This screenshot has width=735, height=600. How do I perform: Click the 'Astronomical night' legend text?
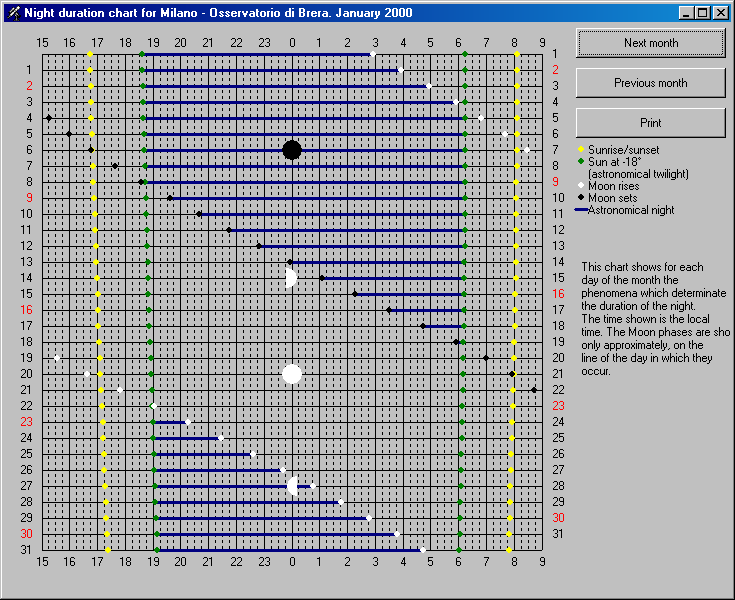631,210
